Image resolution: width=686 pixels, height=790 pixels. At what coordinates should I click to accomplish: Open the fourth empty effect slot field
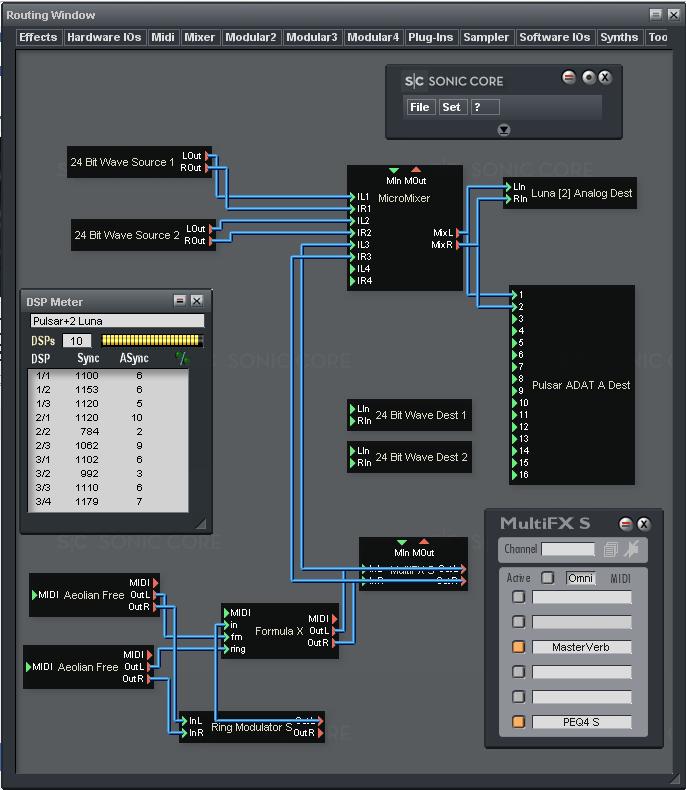pyautogui.click(x=582, y=672)
